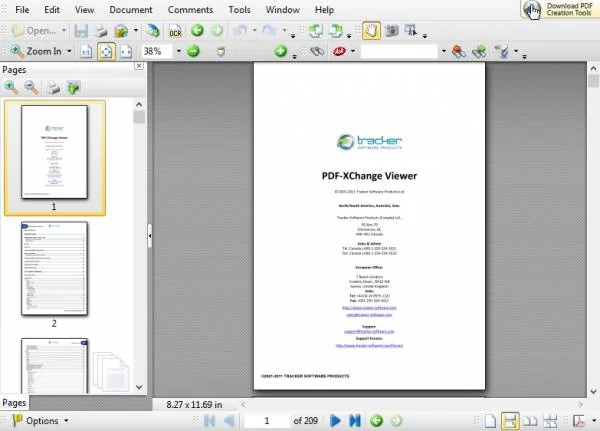Open the Options button in status bar
This screenshot has width=600, height=431.
40,420
